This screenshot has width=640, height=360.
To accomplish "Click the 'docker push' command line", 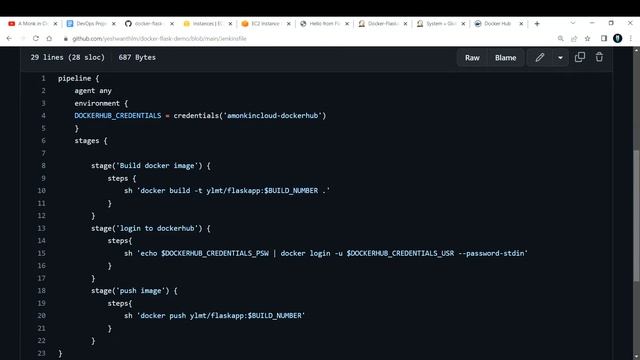I will point(215,316).
